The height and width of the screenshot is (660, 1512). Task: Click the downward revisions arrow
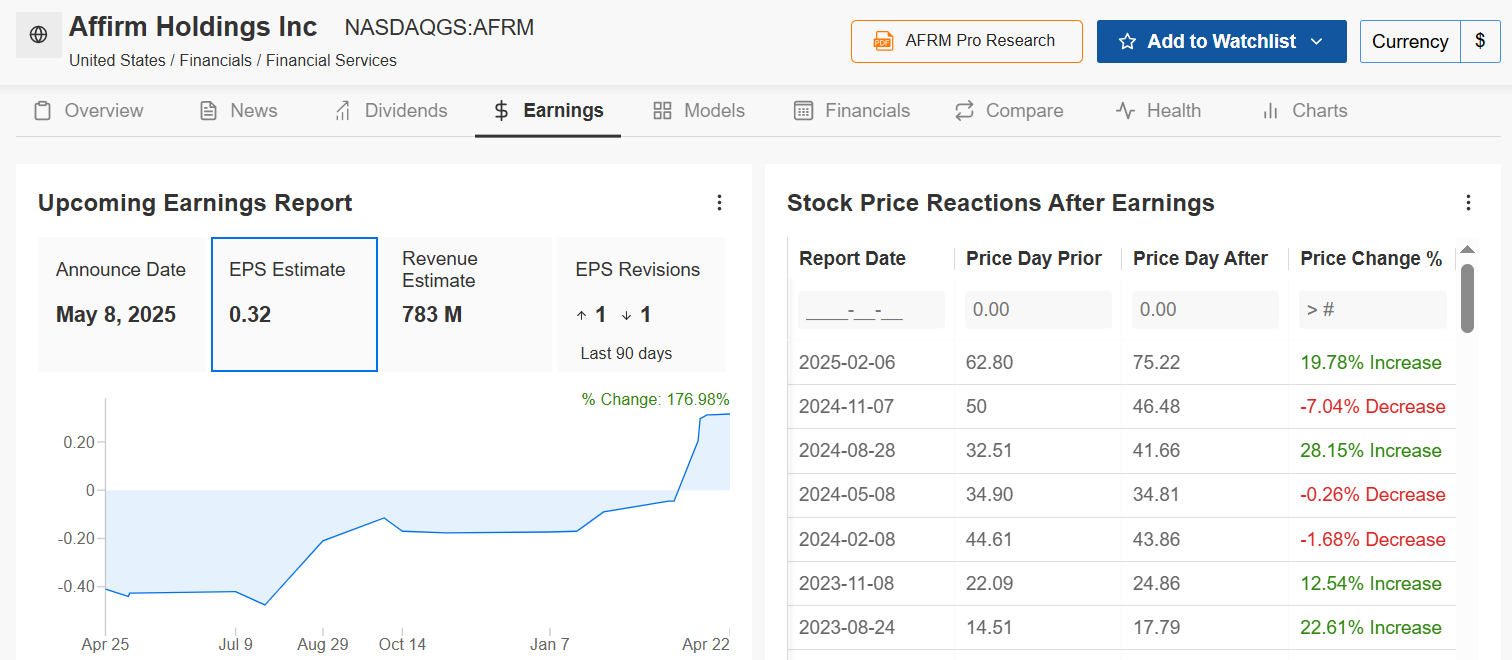(x=626, y=316)
